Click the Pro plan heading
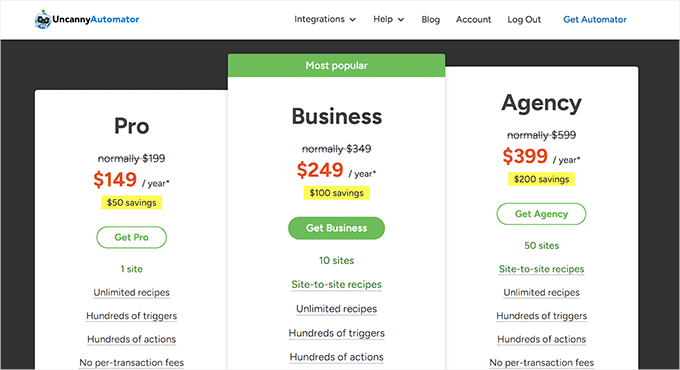This screenshot has width=680, height=370. (x=131, y=126)
